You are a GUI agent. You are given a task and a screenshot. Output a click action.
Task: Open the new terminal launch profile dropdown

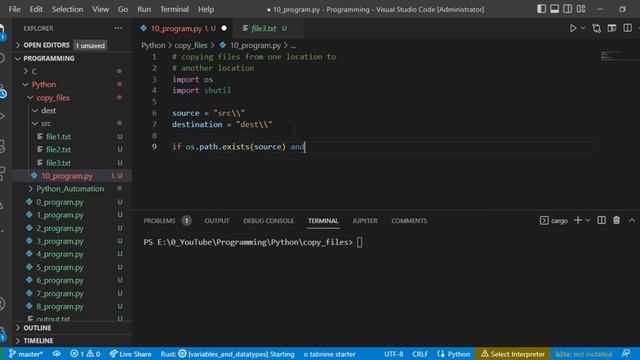click(588, 220)
